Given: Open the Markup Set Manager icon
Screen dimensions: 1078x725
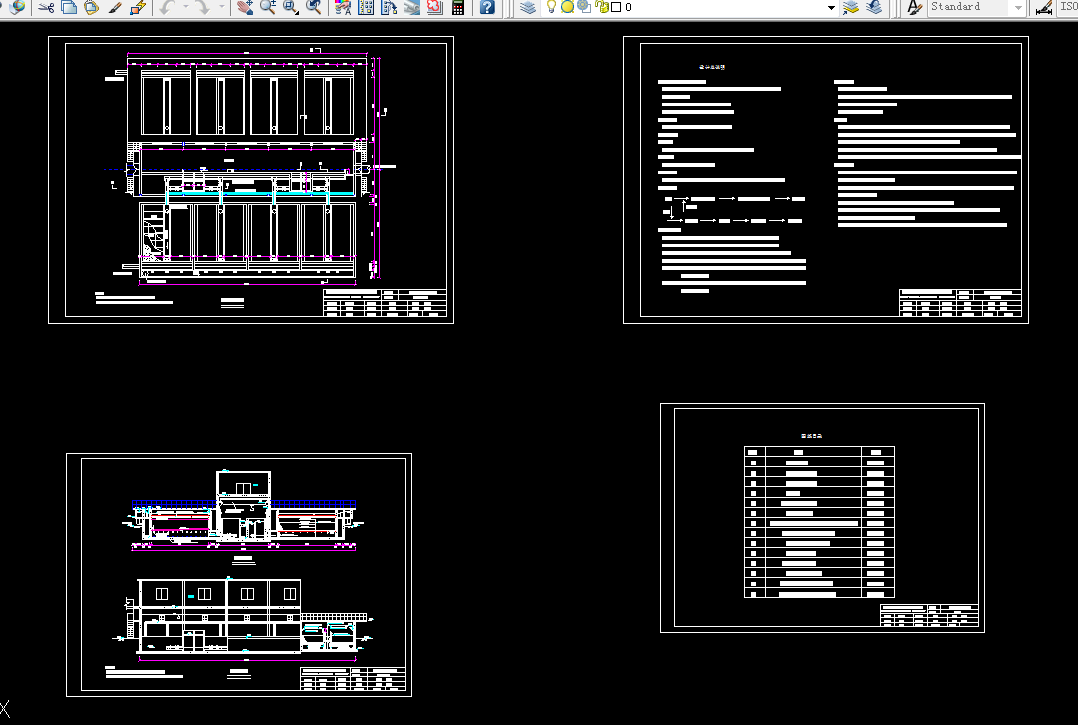Looking at the screenshot, I should coord(434,8).
